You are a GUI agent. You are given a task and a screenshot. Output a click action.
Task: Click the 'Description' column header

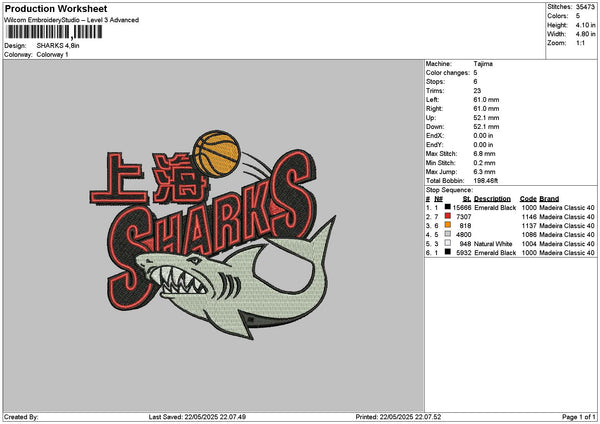(492, 199)
